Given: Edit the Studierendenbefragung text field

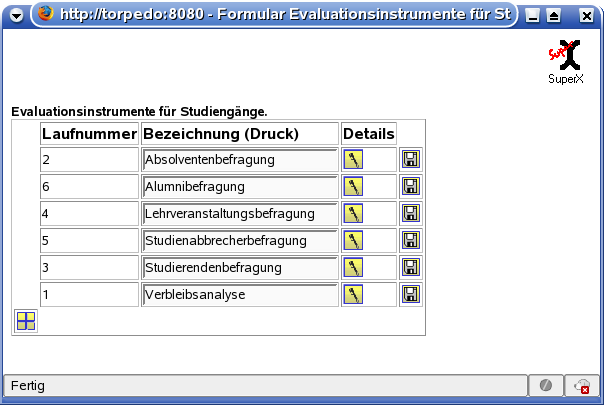Looking at the screenshot, I should click(240, 267).
